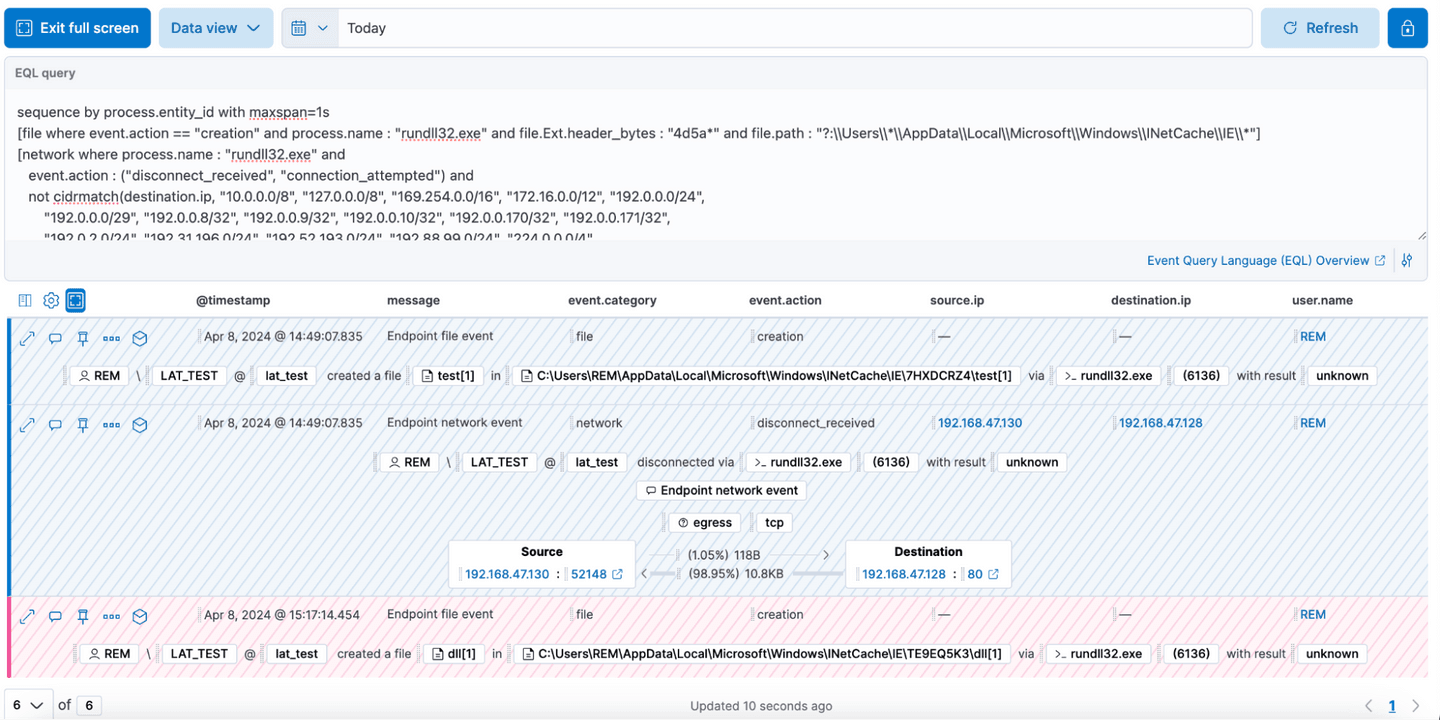Open EQL settings sliders icon

(x=1407, y=261)
